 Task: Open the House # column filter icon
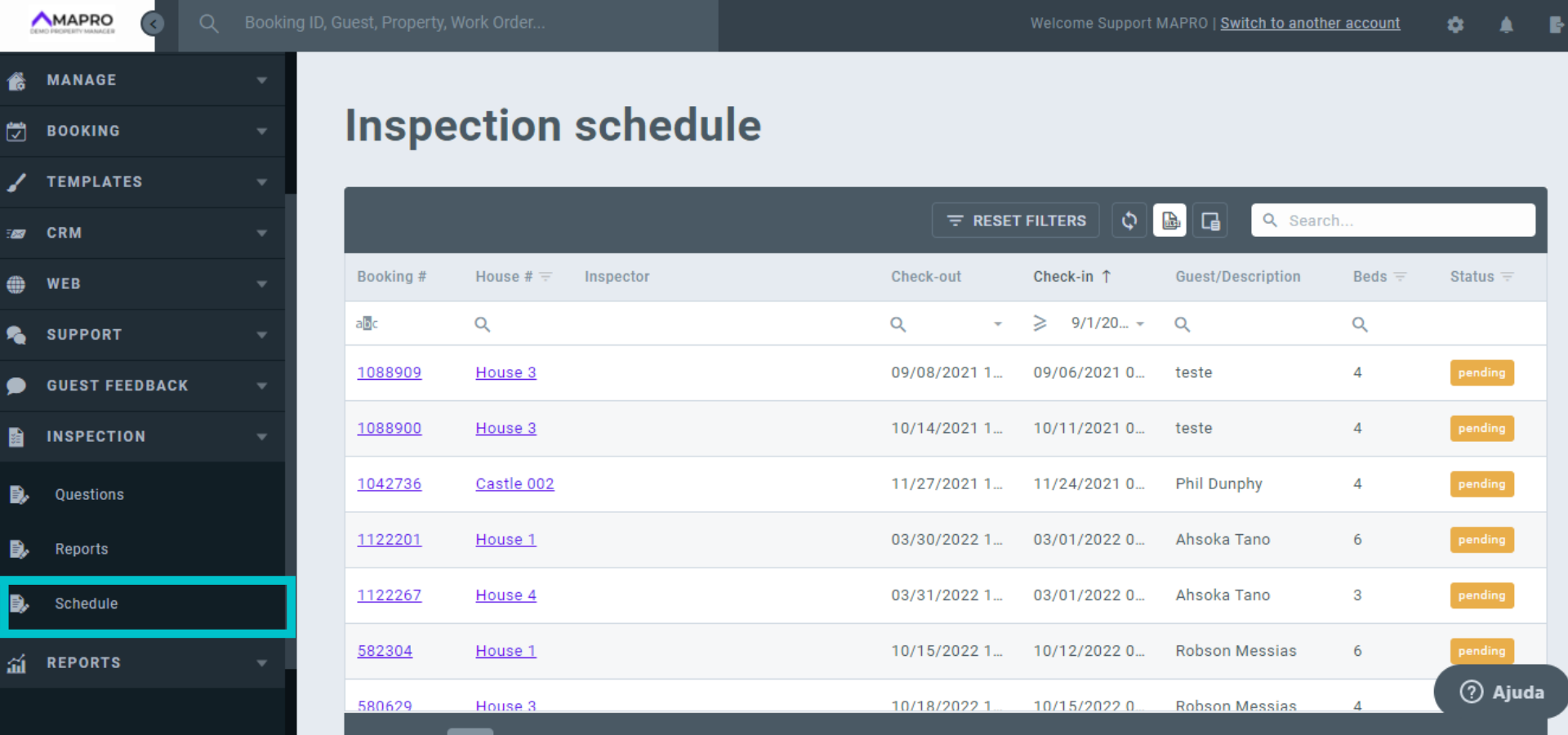[546, 277]
